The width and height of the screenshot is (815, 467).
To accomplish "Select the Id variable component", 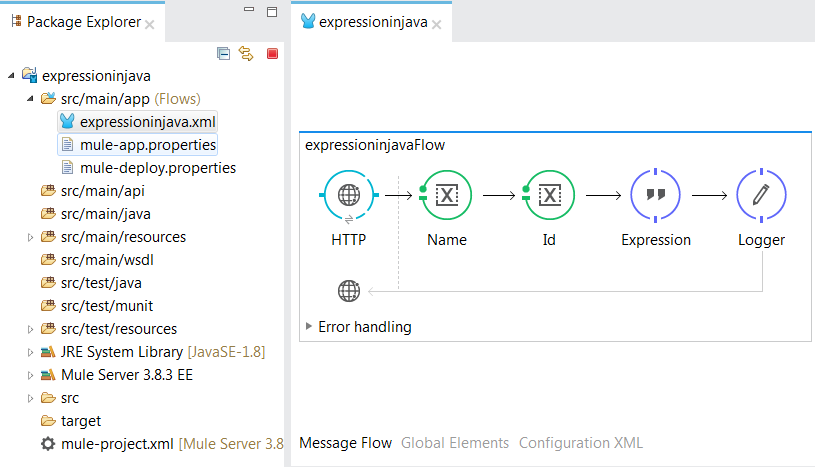I will pyautogui.click(x=548, y=197).
